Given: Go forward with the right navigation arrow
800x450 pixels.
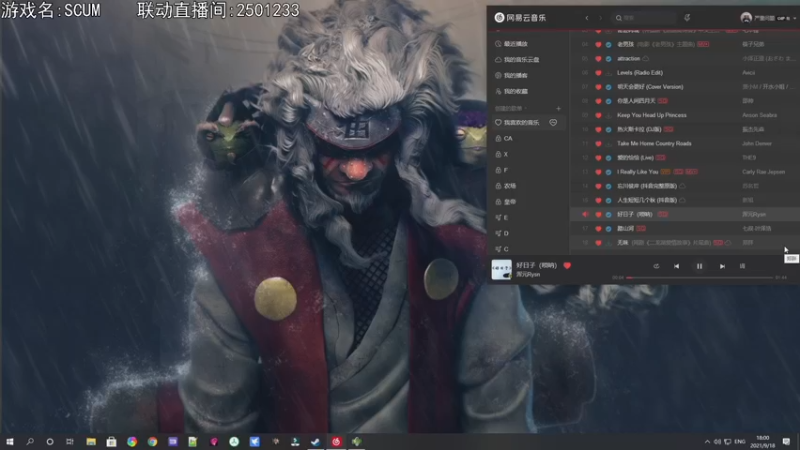Looking at the screenshot, I should 601,18.
